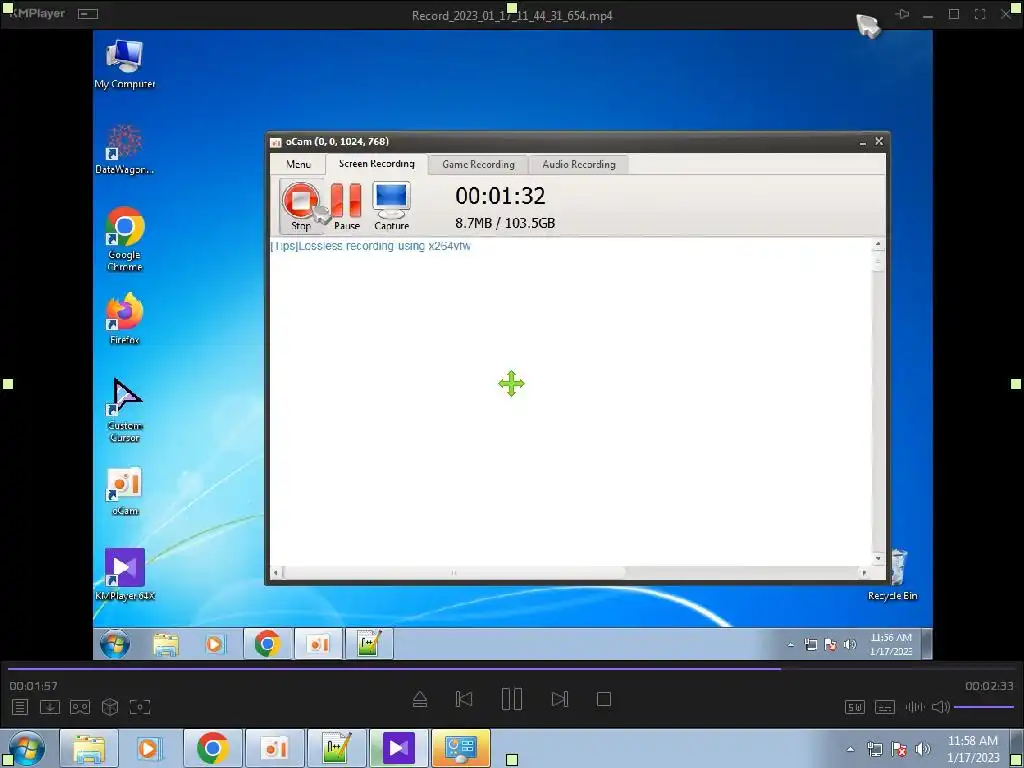Toggle the SW decoder icon
Screen dimensions: 1024x768
coord(855,707)
